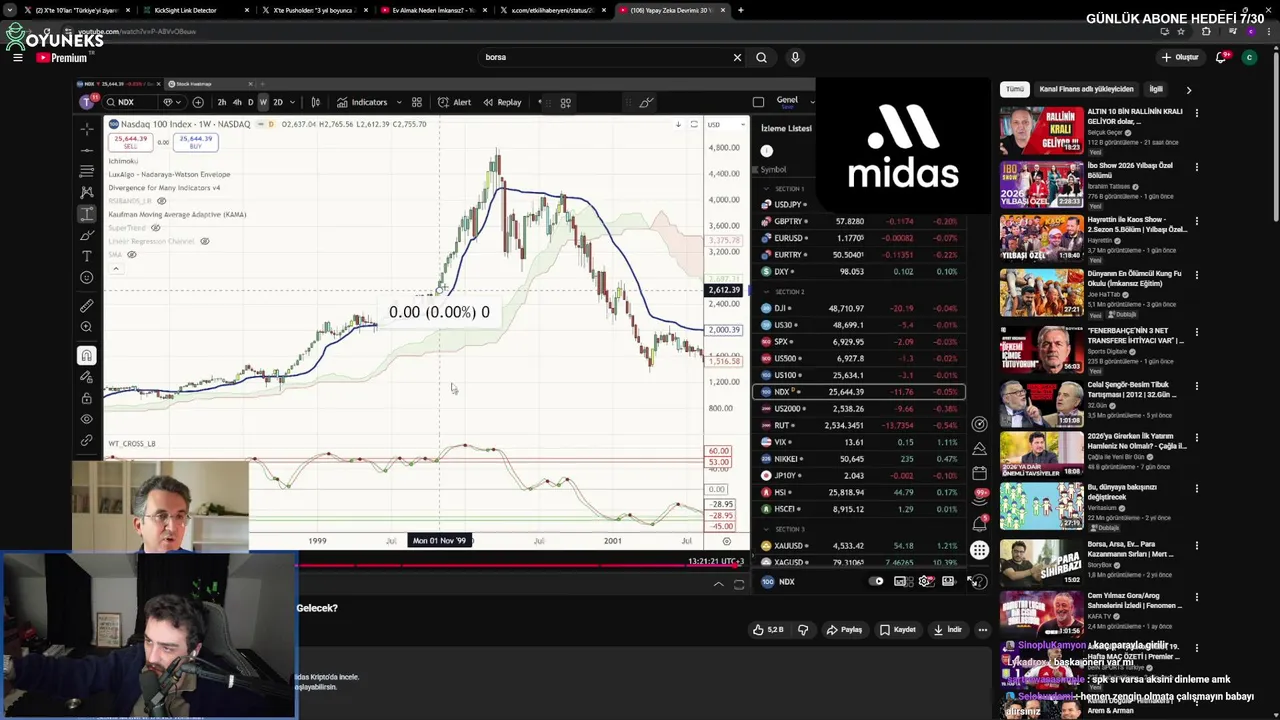
Task: Select the 'İlgili' filter chip
Action: (x=1156, y=89)
